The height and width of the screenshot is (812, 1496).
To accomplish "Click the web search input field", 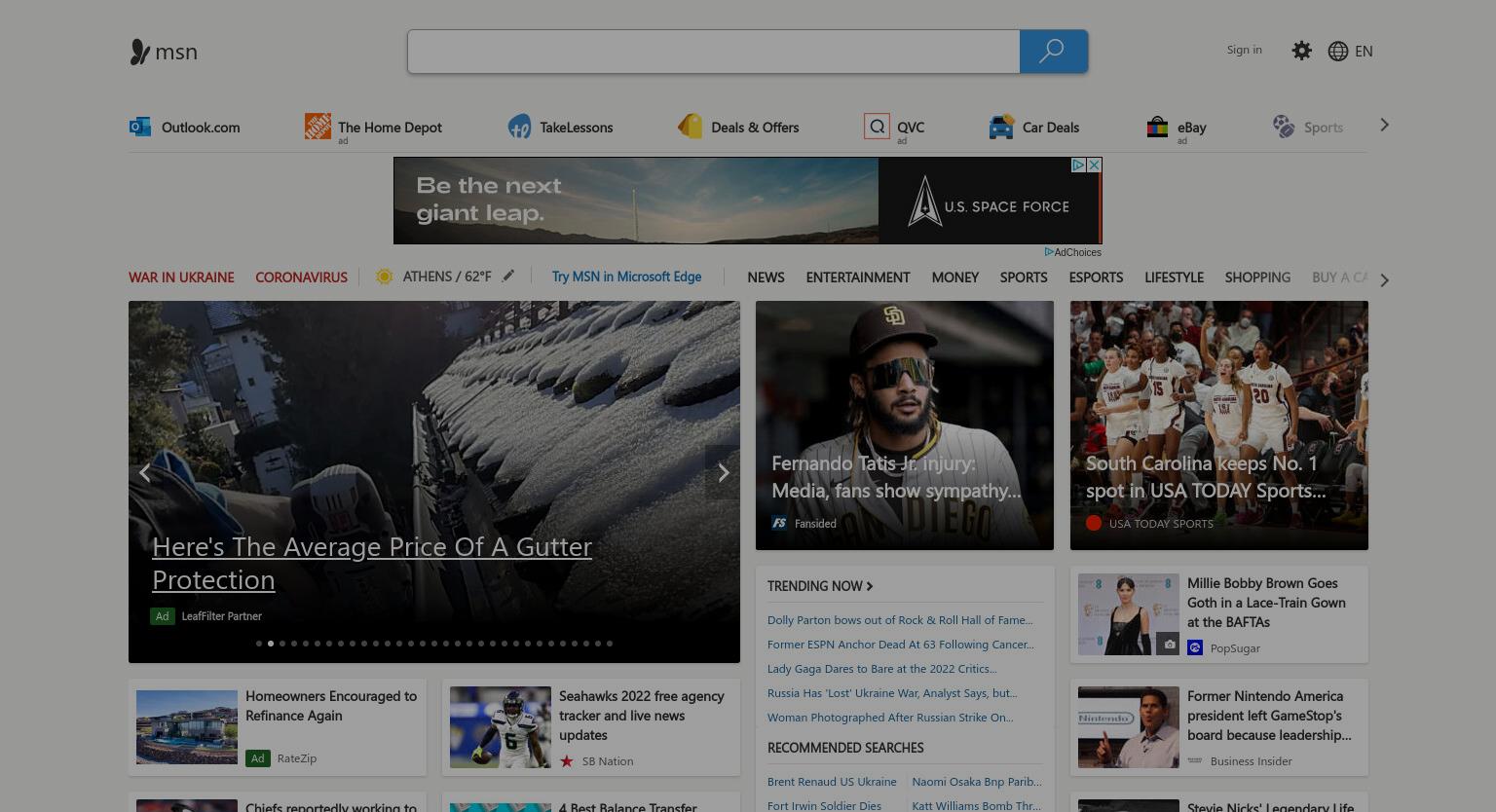I will [714, 52].
